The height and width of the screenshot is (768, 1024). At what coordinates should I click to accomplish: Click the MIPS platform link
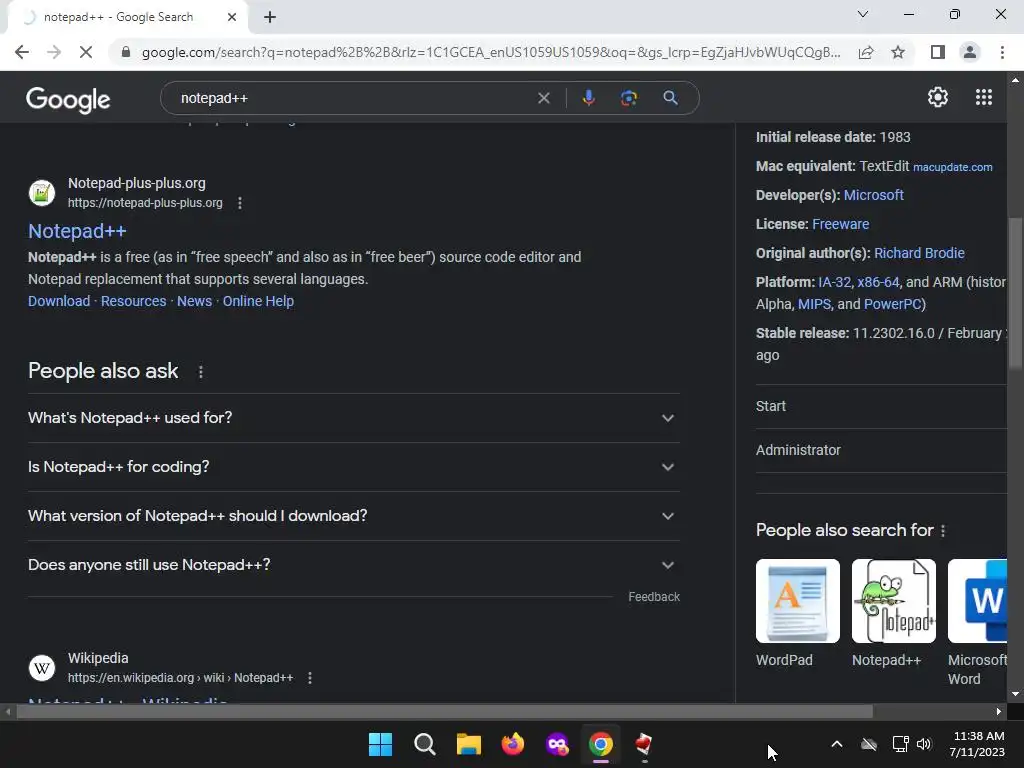coord(814,304)
